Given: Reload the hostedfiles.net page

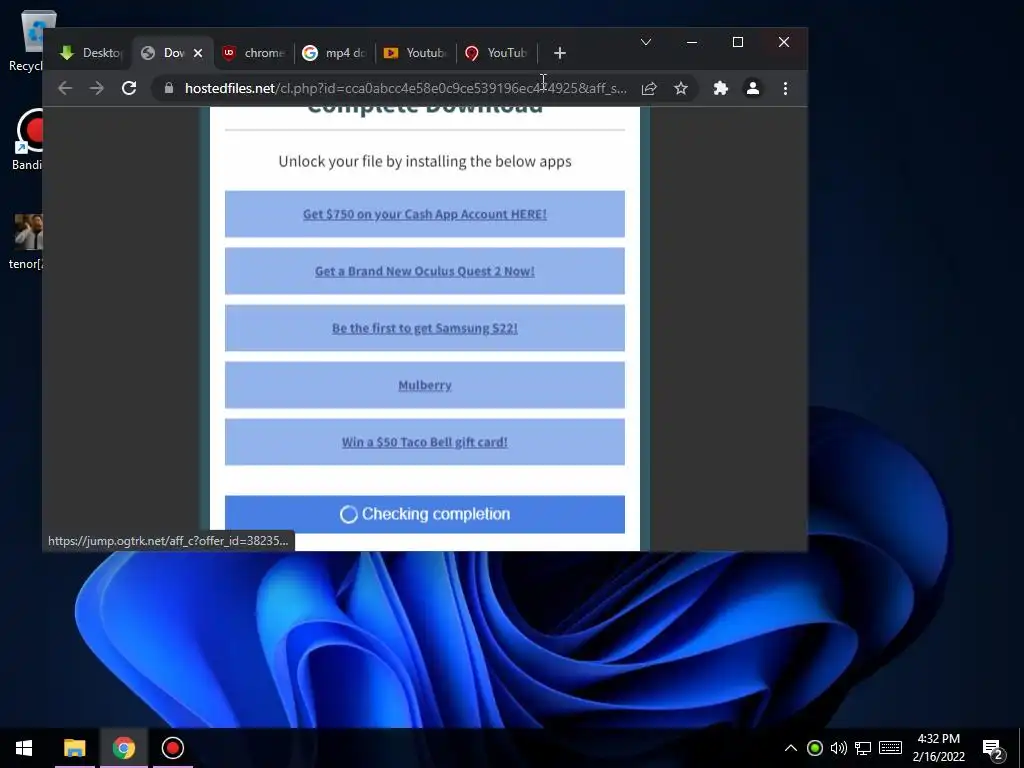Looking at the screenshot, I should click(x=129, y=88).
